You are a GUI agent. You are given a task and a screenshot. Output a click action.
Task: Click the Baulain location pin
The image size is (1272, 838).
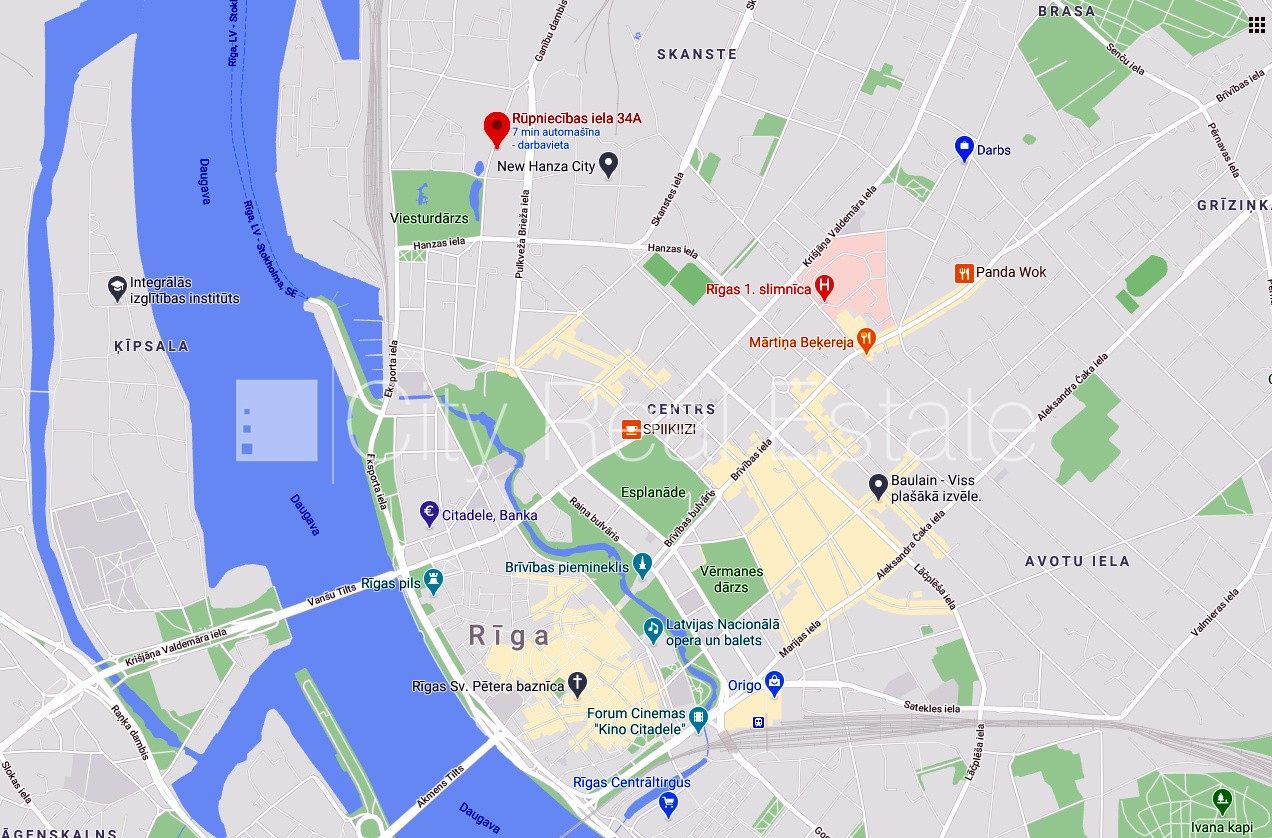point(878,486)
